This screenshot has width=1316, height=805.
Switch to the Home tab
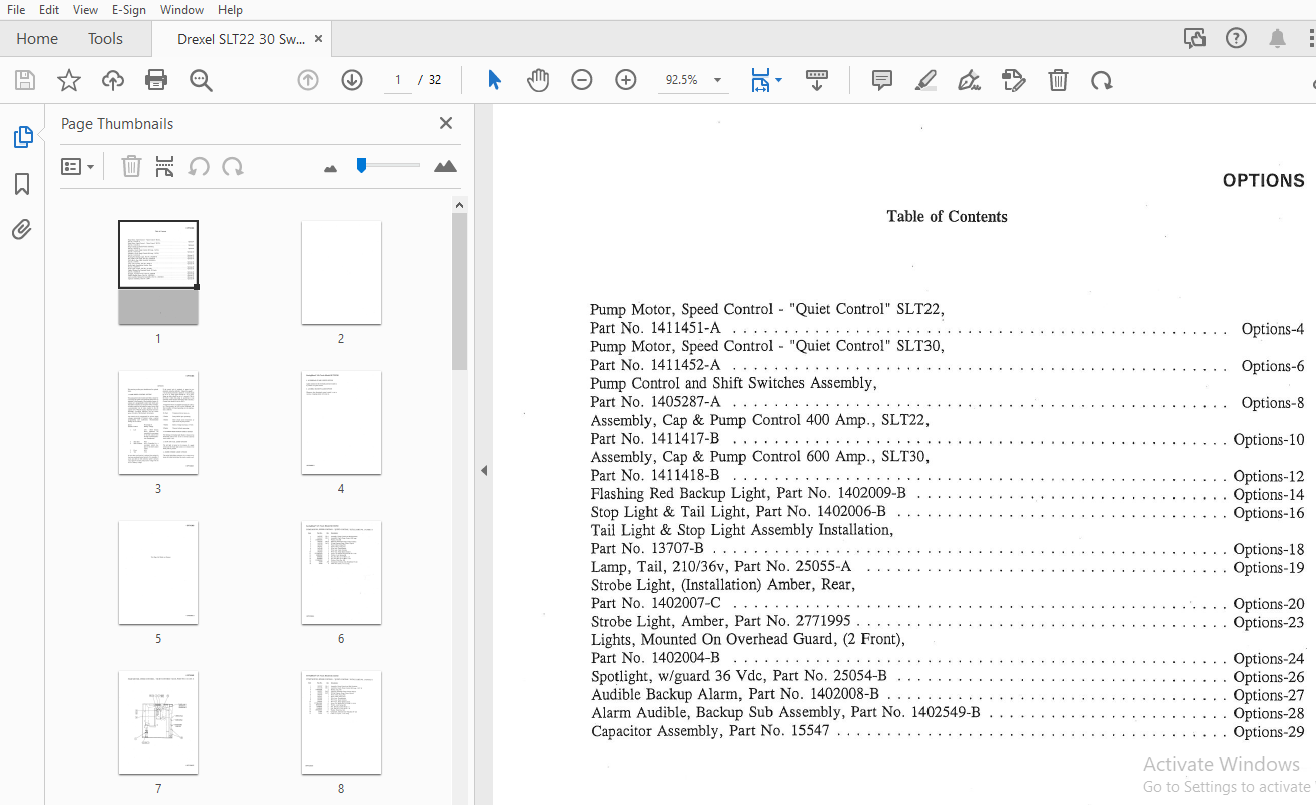(x=37, y=39)
